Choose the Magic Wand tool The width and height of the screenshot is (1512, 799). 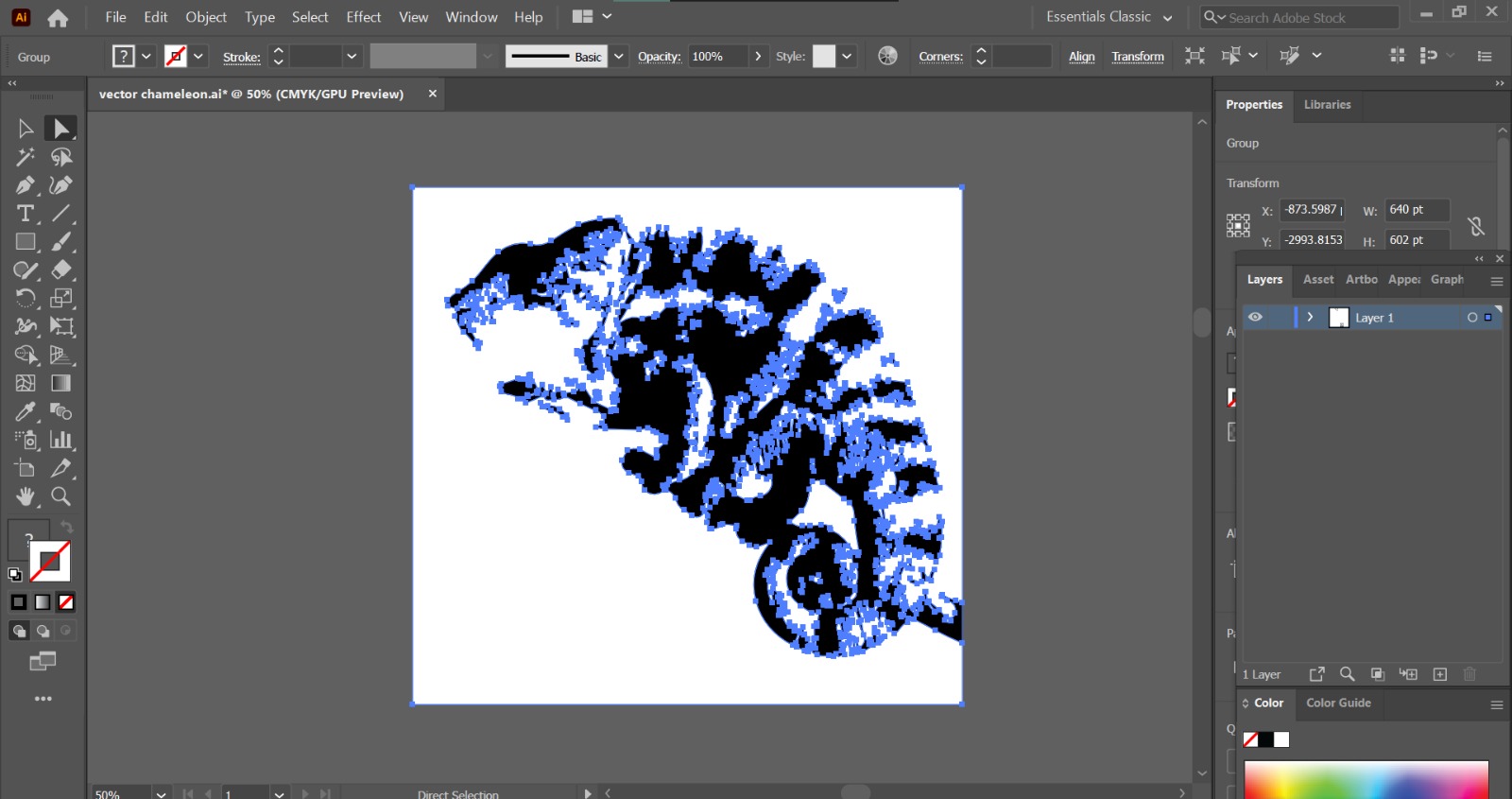pos(26,157)
